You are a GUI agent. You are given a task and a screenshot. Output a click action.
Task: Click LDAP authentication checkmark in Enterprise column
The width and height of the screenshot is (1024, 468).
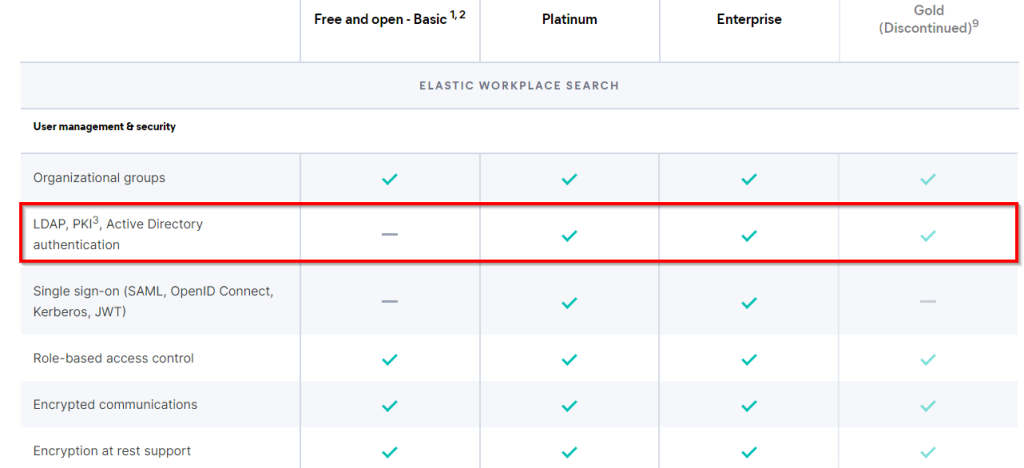point(749,236)
